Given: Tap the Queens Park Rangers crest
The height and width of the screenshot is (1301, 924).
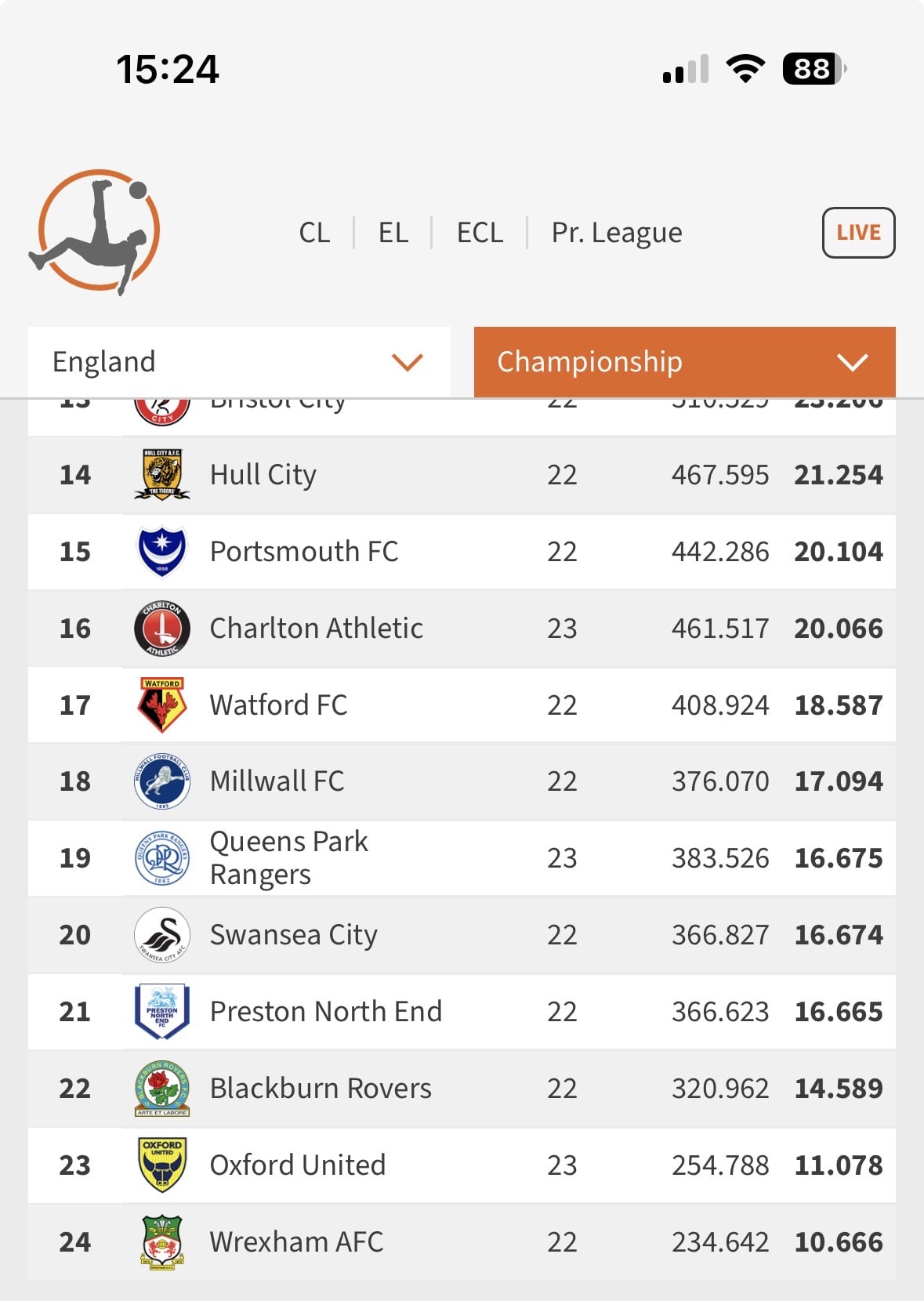Looking at the screenshot, I should pos(162,858).
